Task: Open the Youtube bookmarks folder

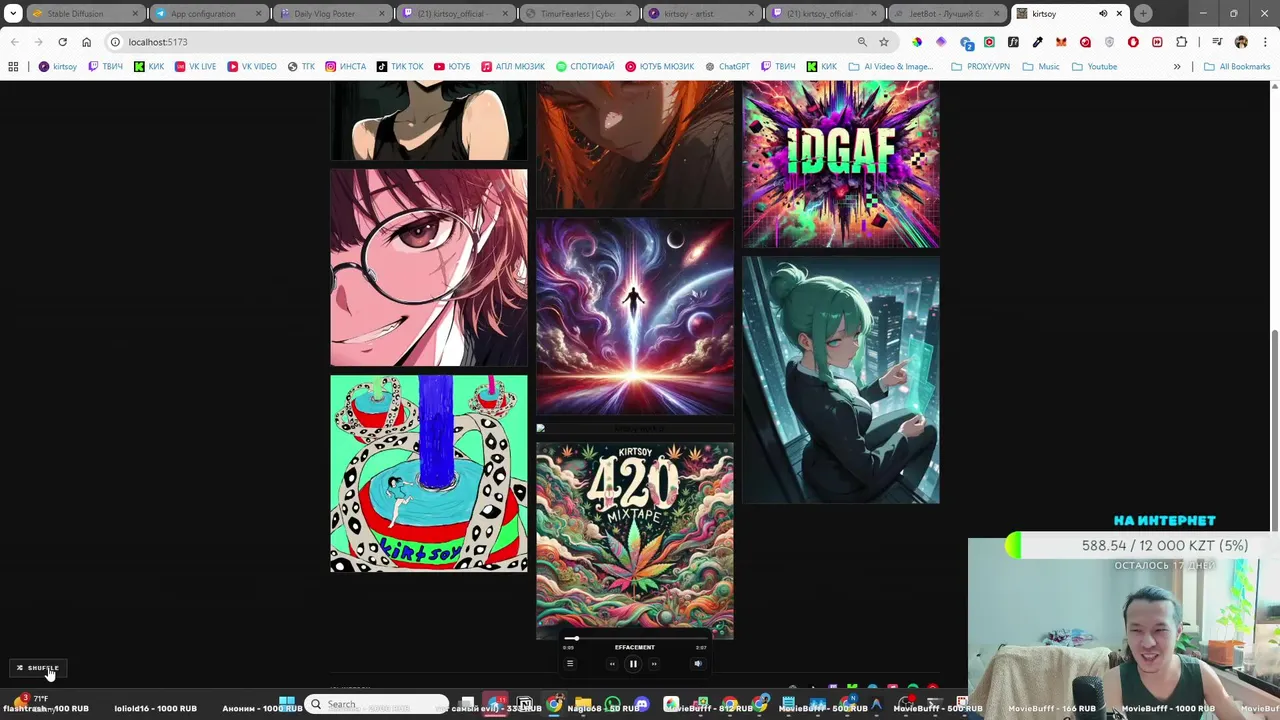Action: point(1094,67)
